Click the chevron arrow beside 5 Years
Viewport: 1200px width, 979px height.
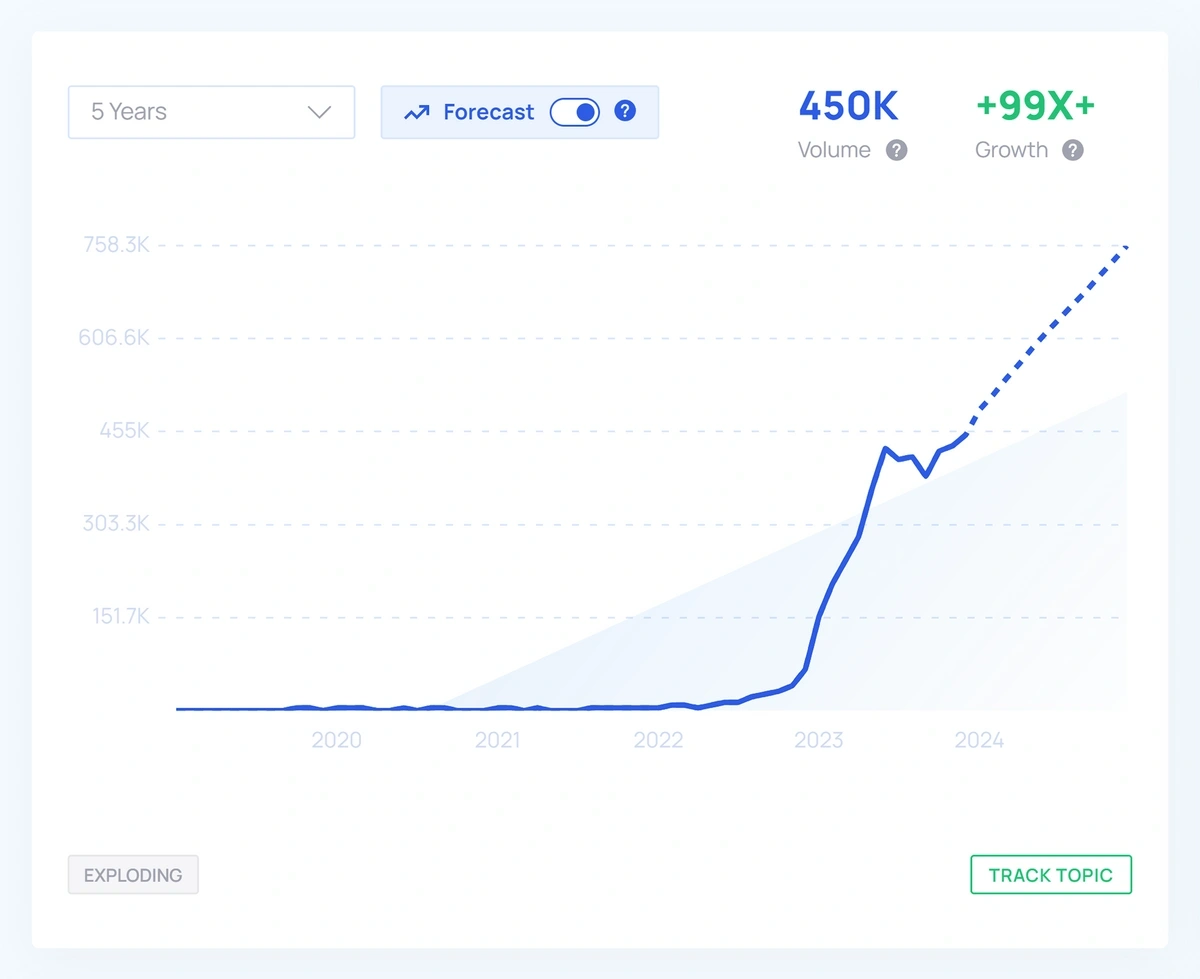pos(319,112)
